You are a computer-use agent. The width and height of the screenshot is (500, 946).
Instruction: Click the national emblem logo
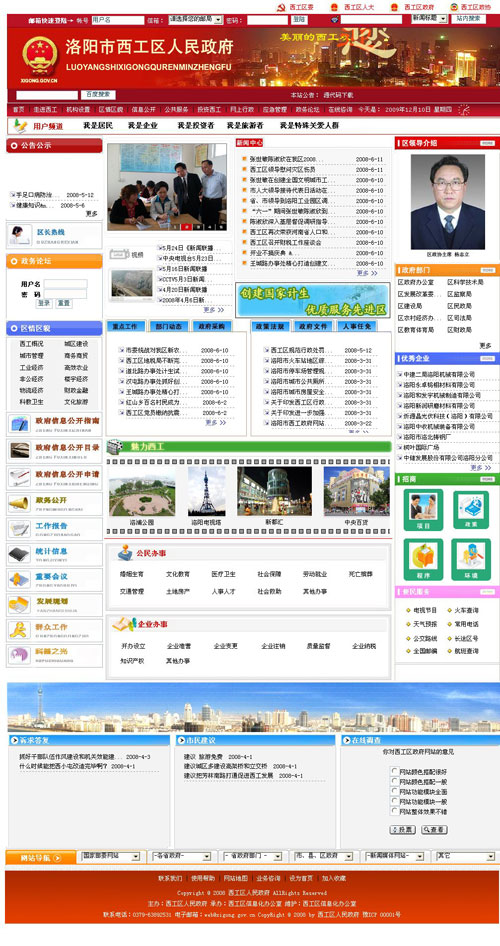pos(40,56)
